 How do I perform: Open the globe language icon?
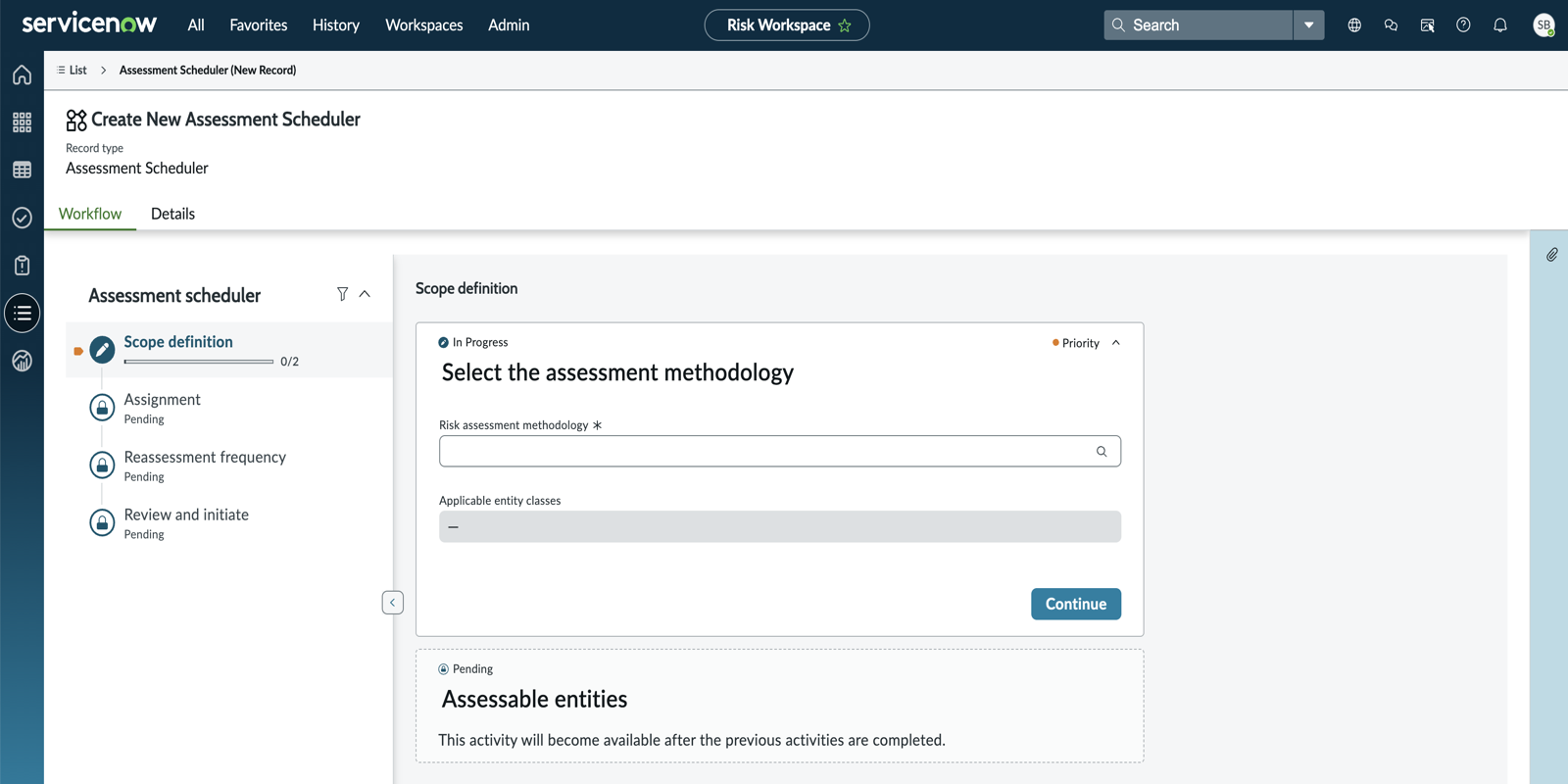tap(1354, 25)
